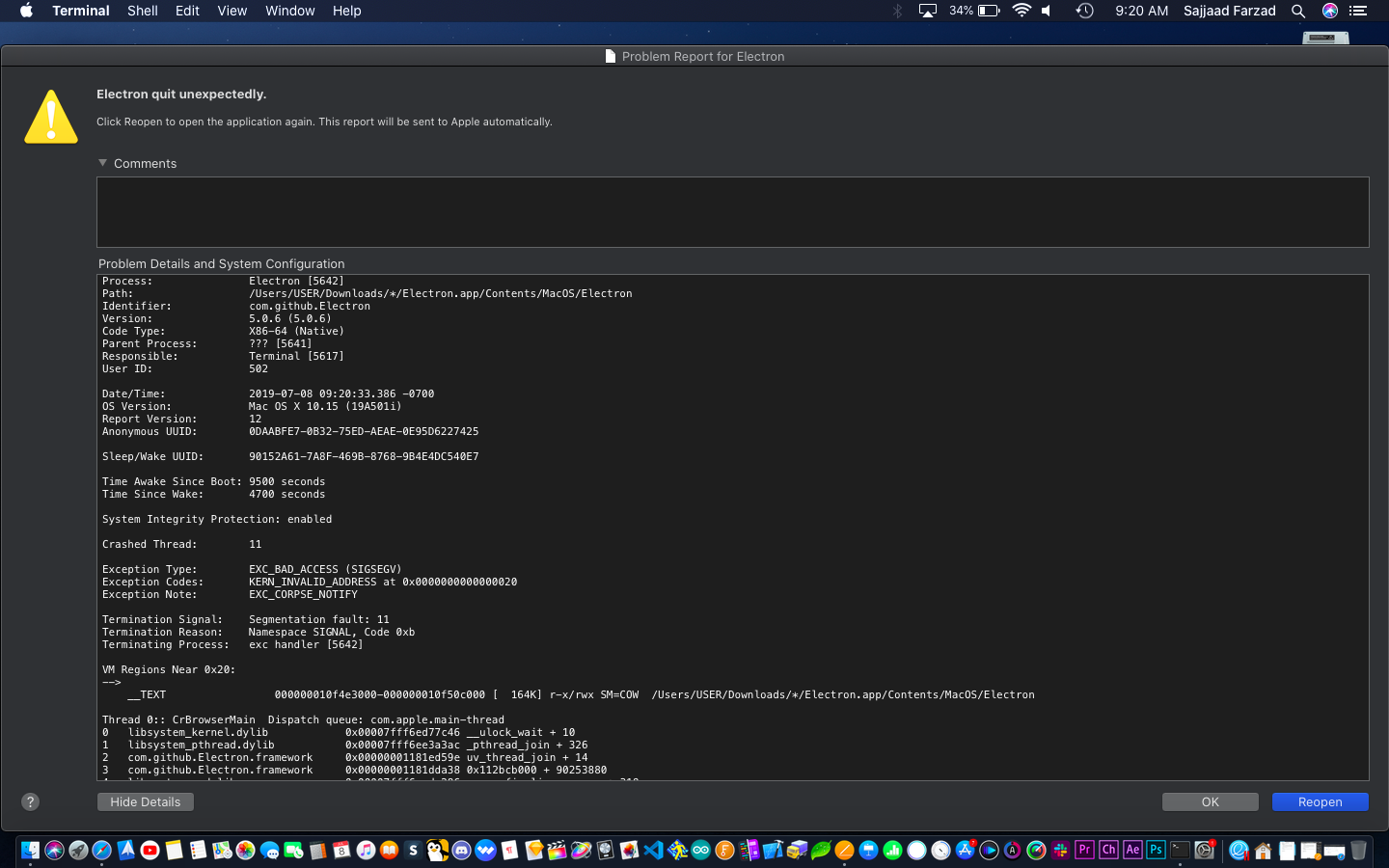Open the Window menu

[x=289, y=11]
